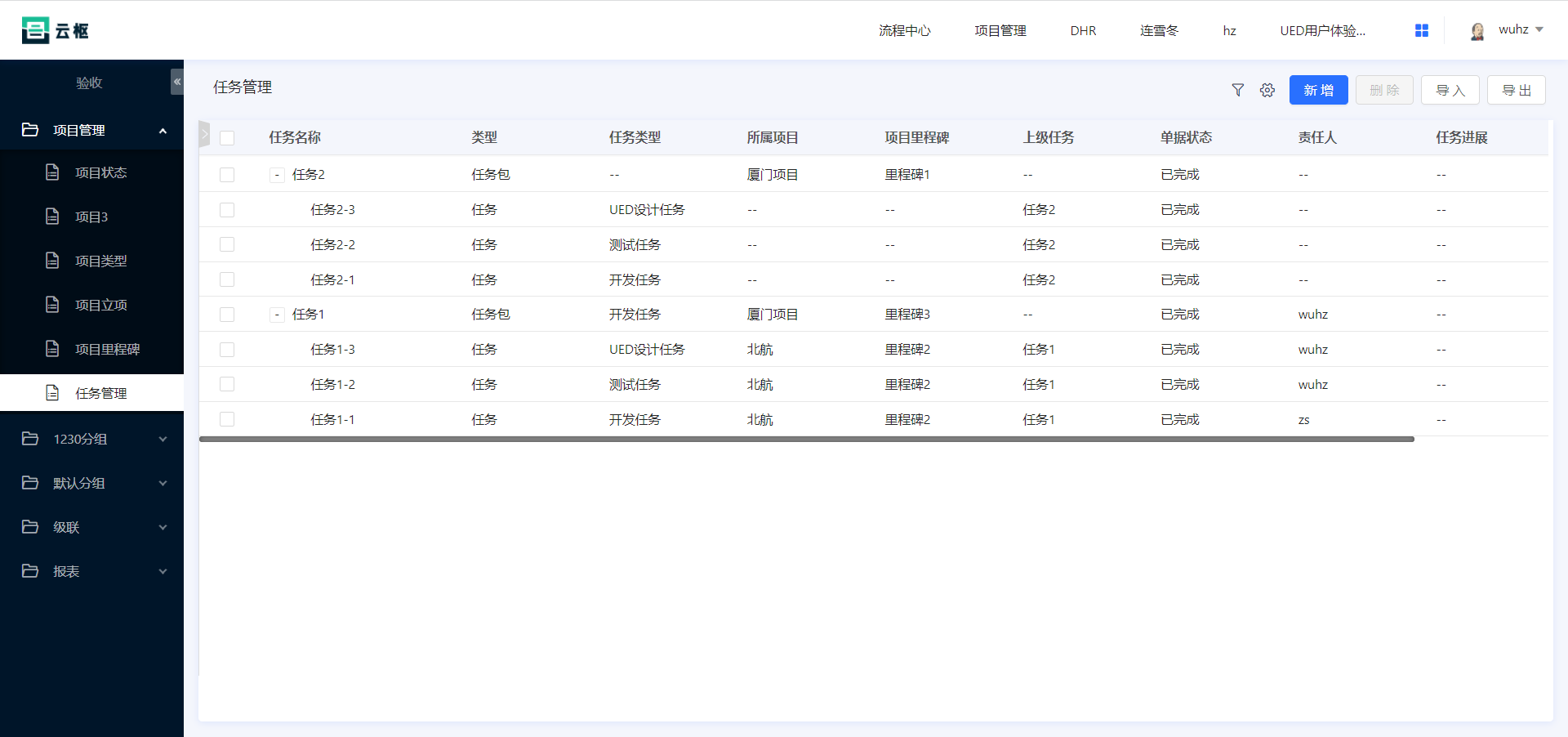Open the filter funnel icon

tap(1238, 90)
